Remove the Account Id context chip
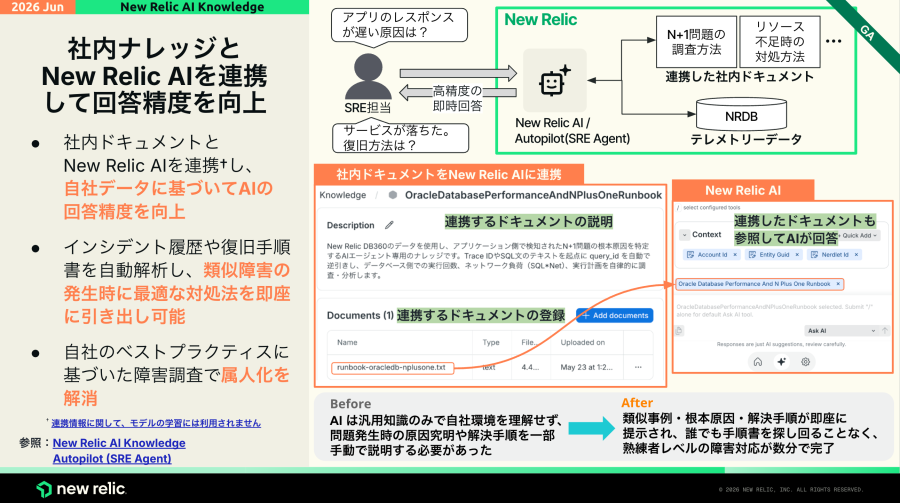Image resolution: width=900 pixels, height=503 pixels. (x=735, y=254)
